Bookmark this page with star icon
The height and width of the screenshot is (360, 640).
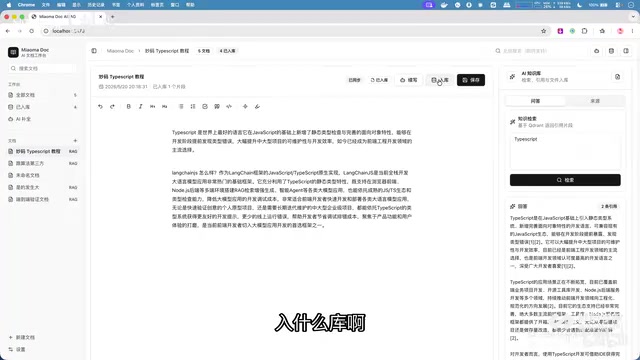(x=543, y=31)
